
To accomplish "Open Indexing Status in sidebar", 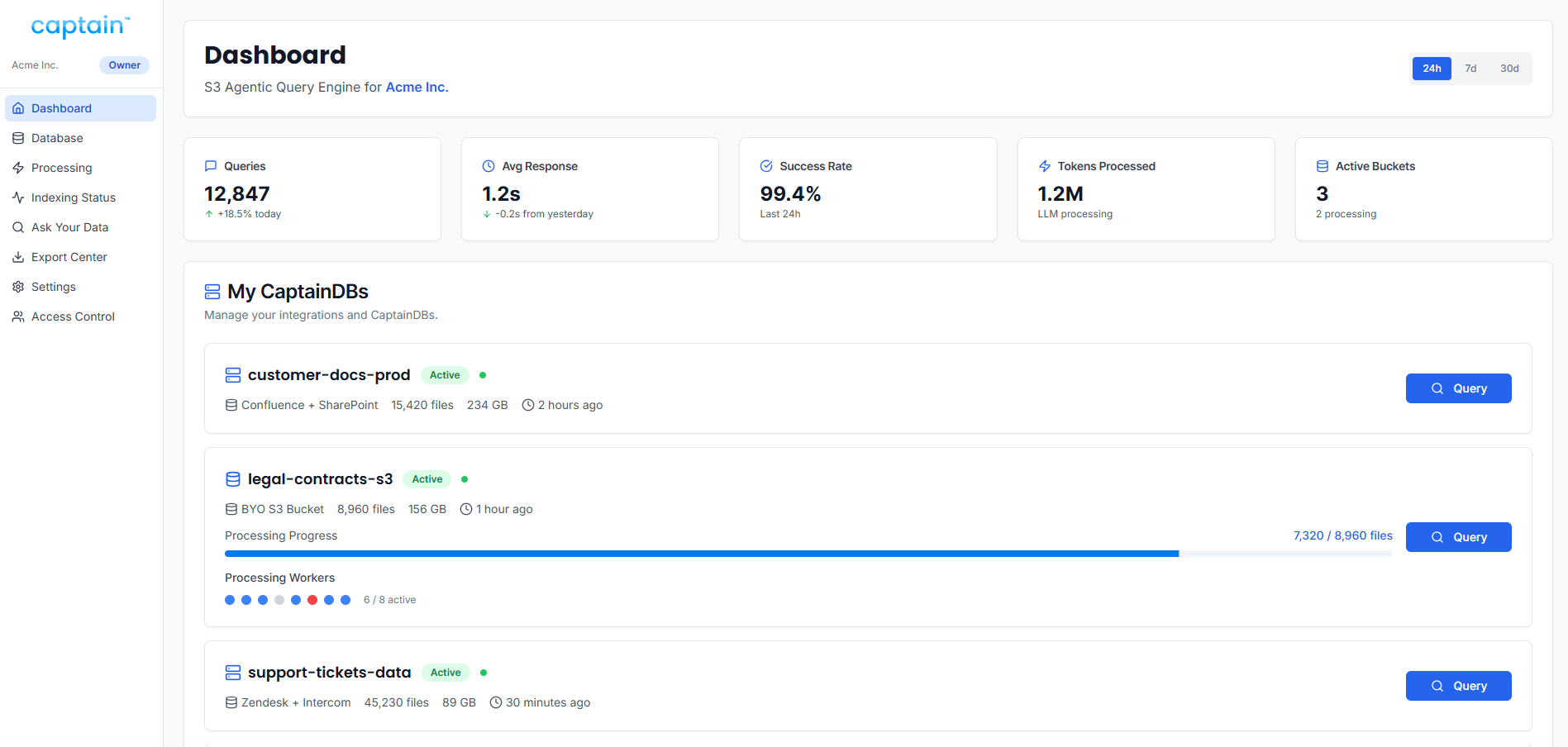I will (80, 197).
